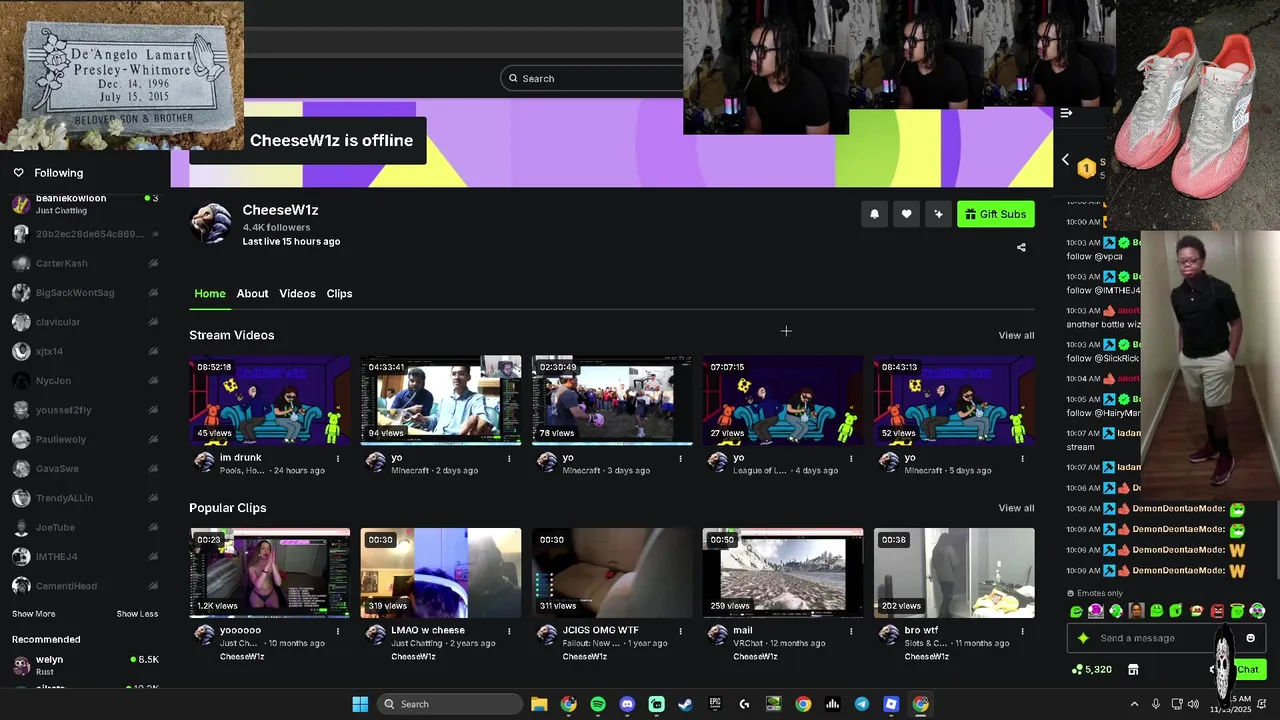Viewport: 1280px width, 720px height.
Task: Play the 'mail' VRChat clip thumbnail
Action: (783, 573)
